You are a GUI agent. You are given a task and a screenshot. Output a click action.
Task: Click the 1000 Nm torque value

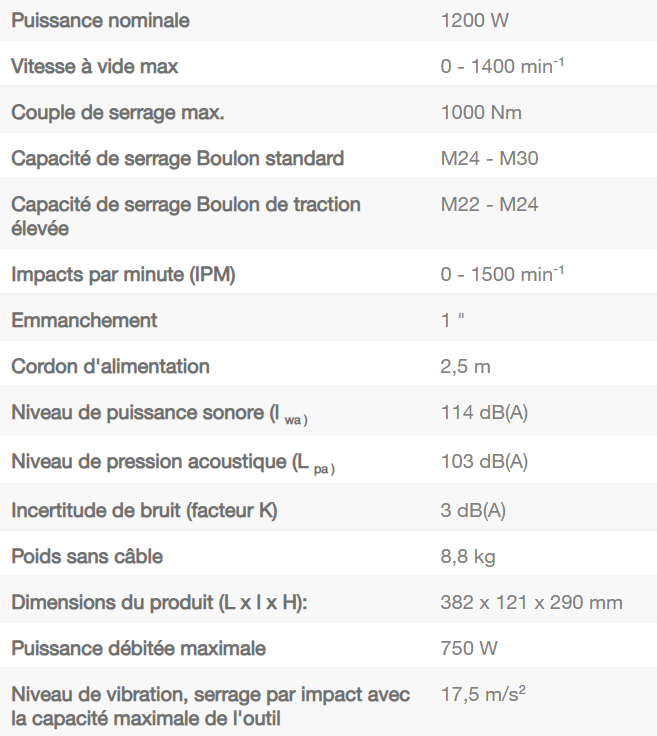pos(481,112)
